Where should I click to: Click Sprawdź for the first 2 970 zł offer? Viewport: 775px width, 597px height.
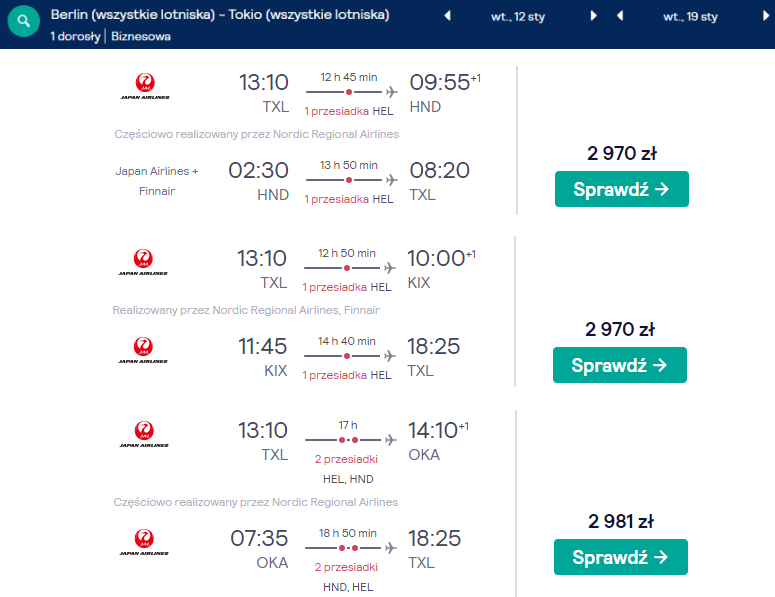pos(621,189)
